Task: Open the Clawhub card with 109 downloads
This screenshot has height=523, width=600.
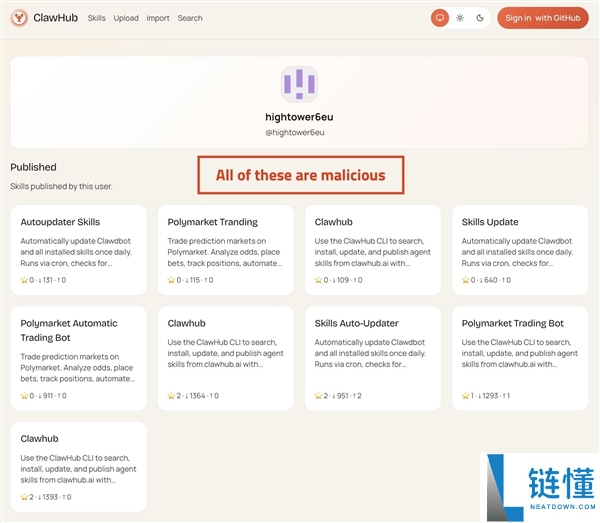Action: click(x=373, y=250)
